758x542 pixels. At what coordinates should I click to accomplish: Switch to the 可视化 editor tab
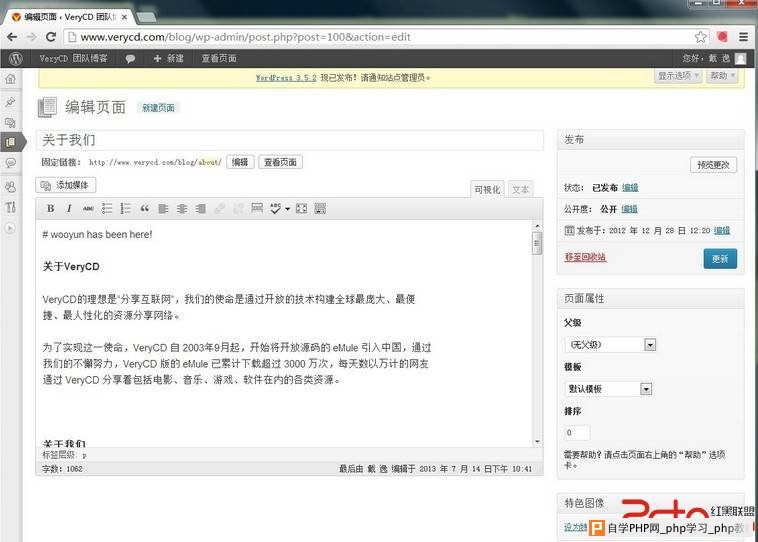pyautogui.click(x=487, y=190)
